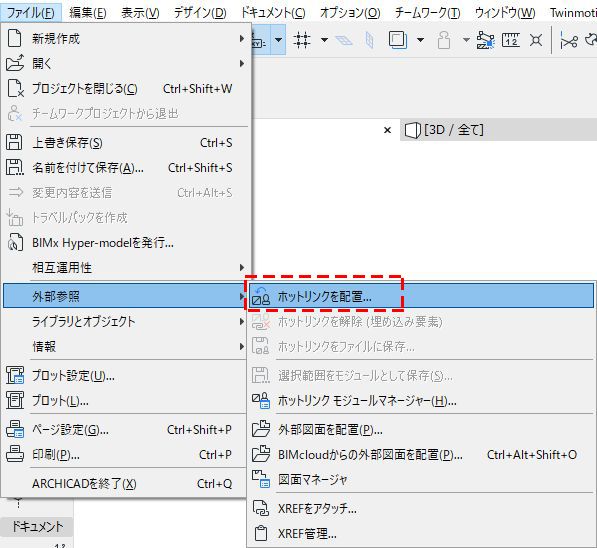Choose ページ設定(G)... menu entry
597x548 pixels.
pyautogui.click(x=125, y=430)
